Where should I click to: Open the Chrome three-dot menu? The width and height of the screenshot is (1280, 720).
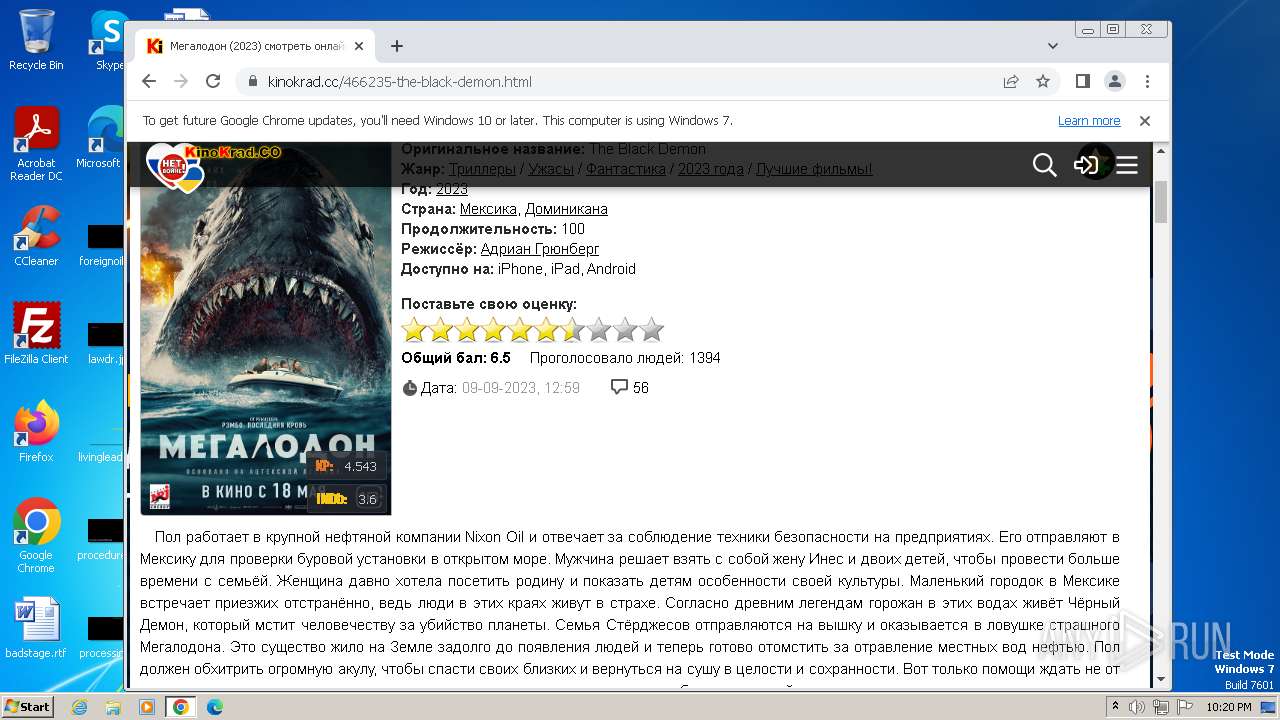[x=1147, y=81]
